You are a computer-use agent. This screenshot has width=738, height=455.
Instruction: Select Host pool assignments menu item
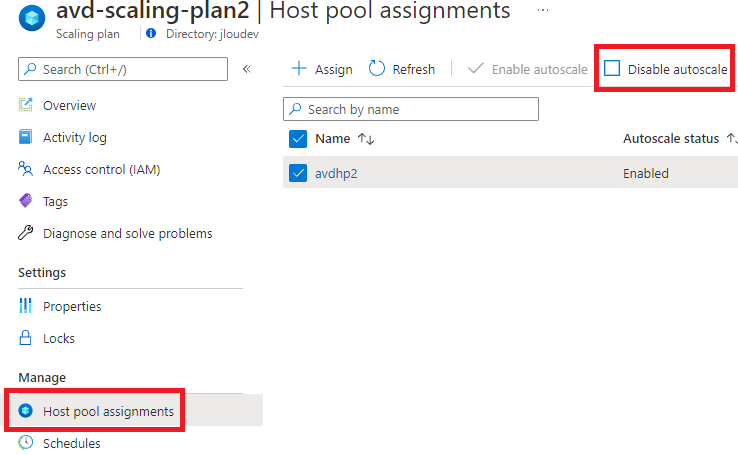(108, 411)
